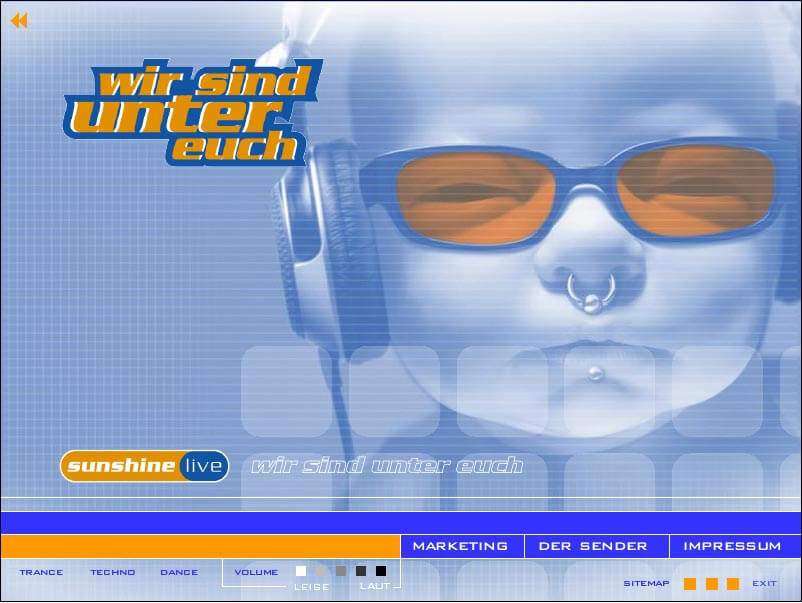Set volume to the dark gray square
This screenshot has height=603, width=802.
361,571
